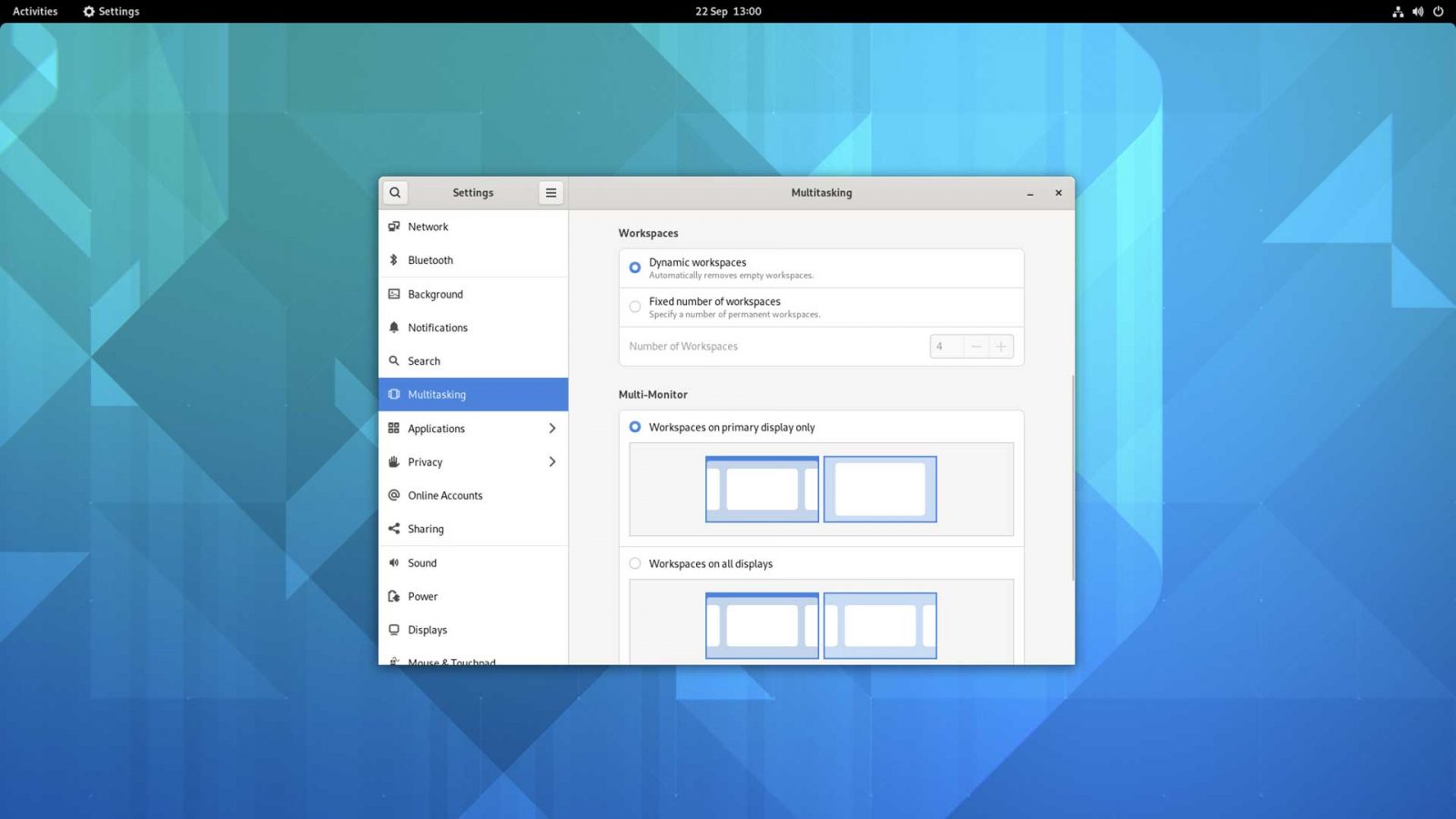Viewport: 1456px width, 819px height.
Task: Increase Number of Workspaces with plus button
Action: [x=1001, y=346]
